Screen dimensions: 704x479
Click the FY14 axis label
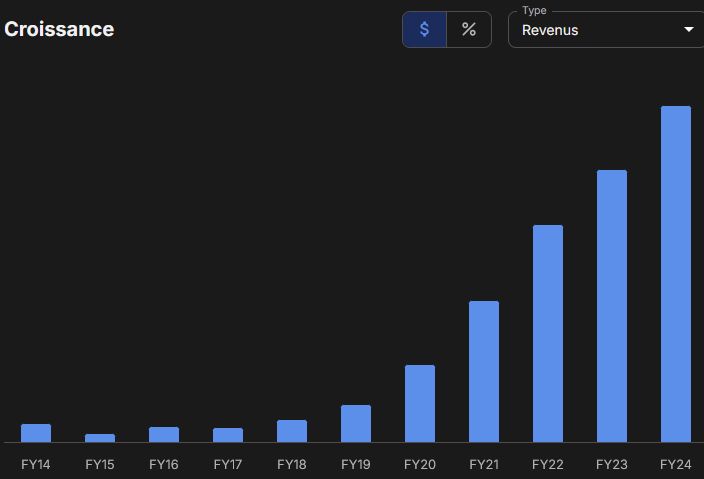36,464
